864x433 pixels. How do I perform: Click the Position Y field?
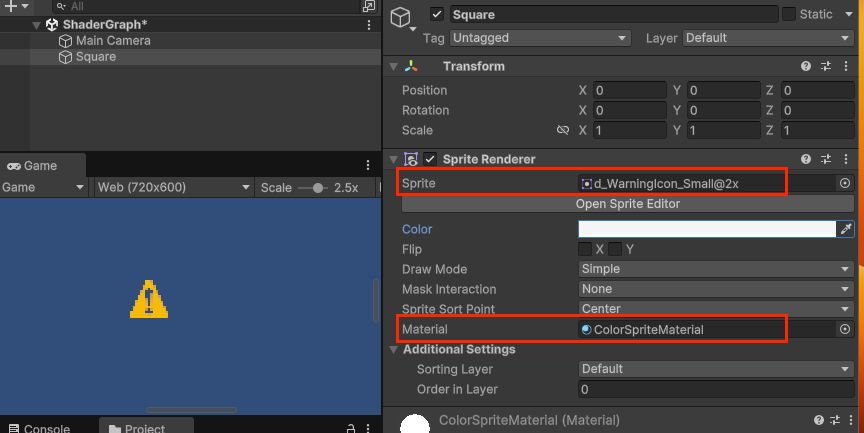pyautogui.click(x=723, y=90)
